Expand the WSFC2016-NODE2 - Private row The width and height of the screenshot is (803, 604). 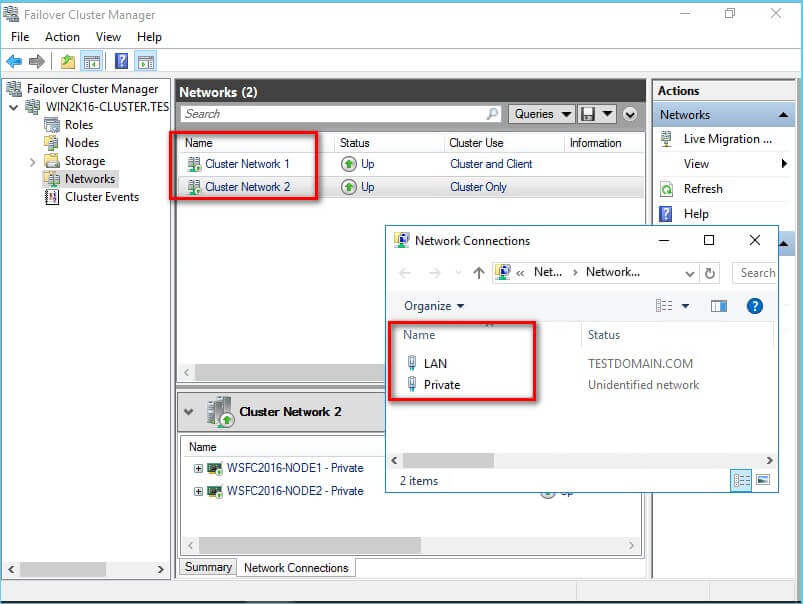click(198, 491)
